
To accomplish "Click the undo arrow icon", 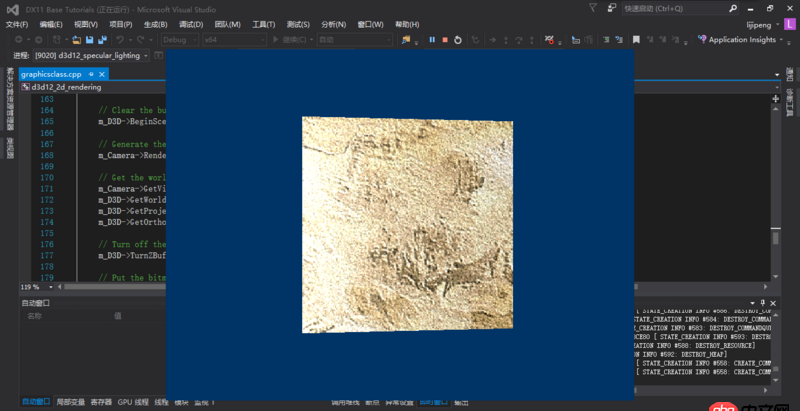I will (x=120, y=40).
